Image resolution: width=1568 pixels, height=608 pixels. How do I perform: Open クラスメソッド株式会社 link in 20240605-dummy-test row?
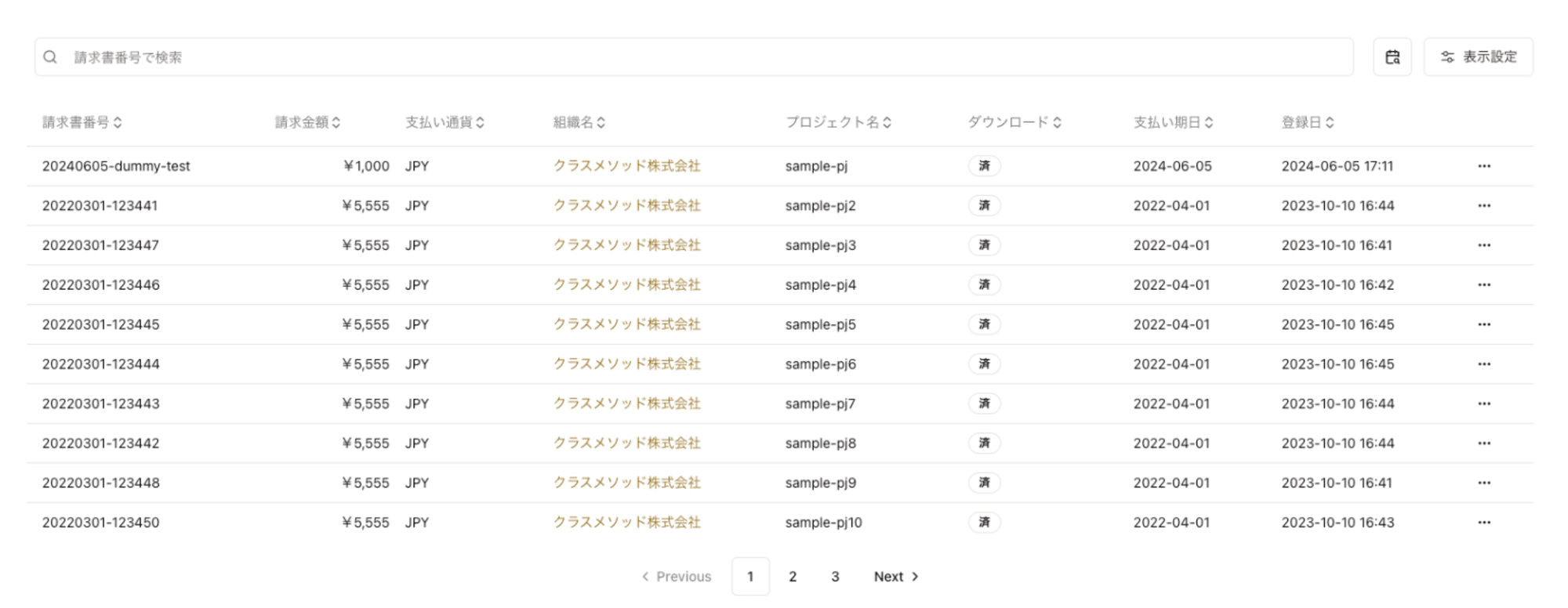(626, 166)
